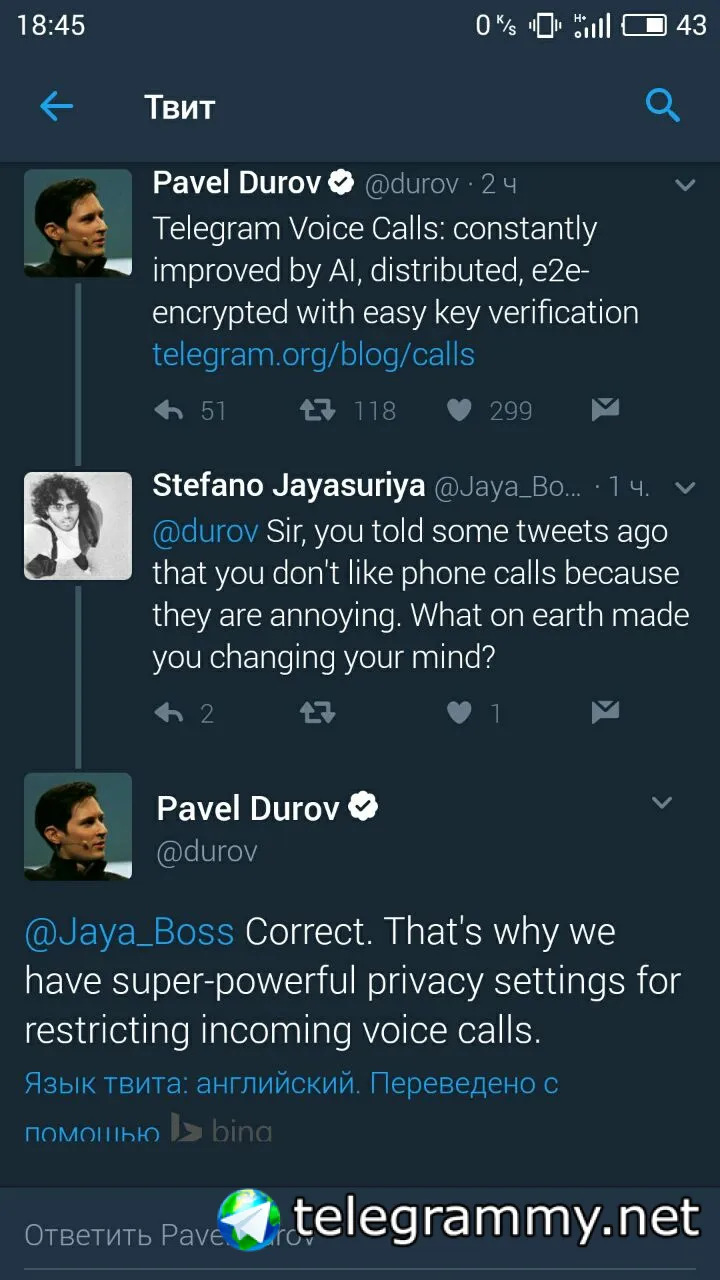This screenshot has width=720, height=1280.
Task: Tap the back arrow icon
Action: [57, 106]
